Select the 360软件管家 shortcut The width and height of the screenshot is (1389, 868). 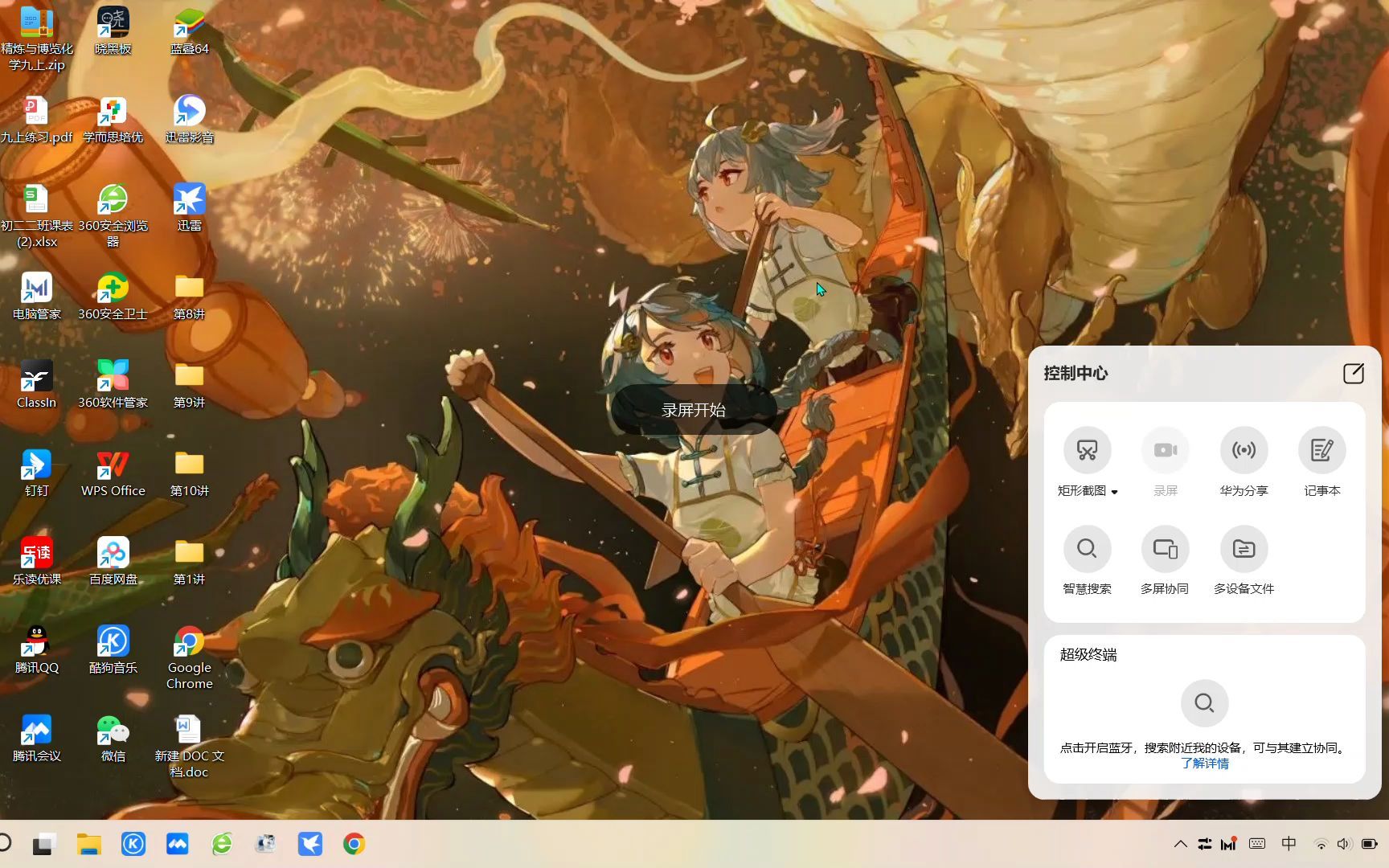point(113,385)
